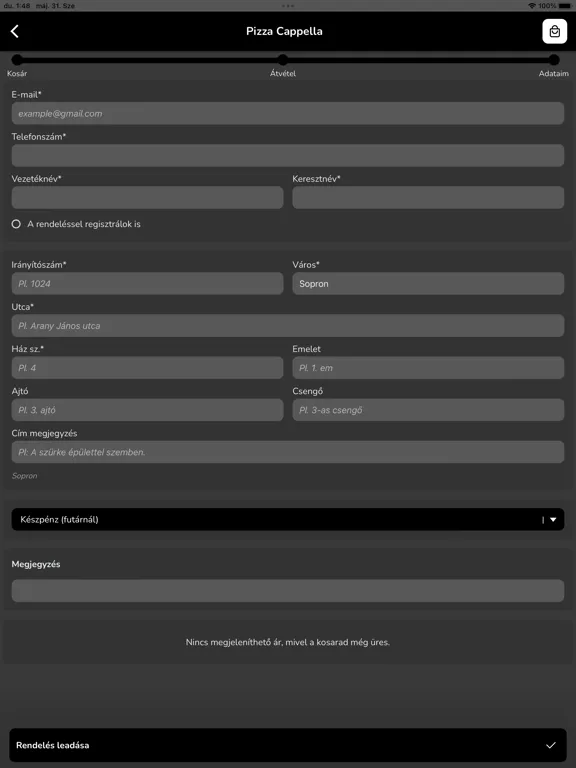The image size is (576, 768).
Task: Click the Kosár step label
Action: tap(17, 73)
